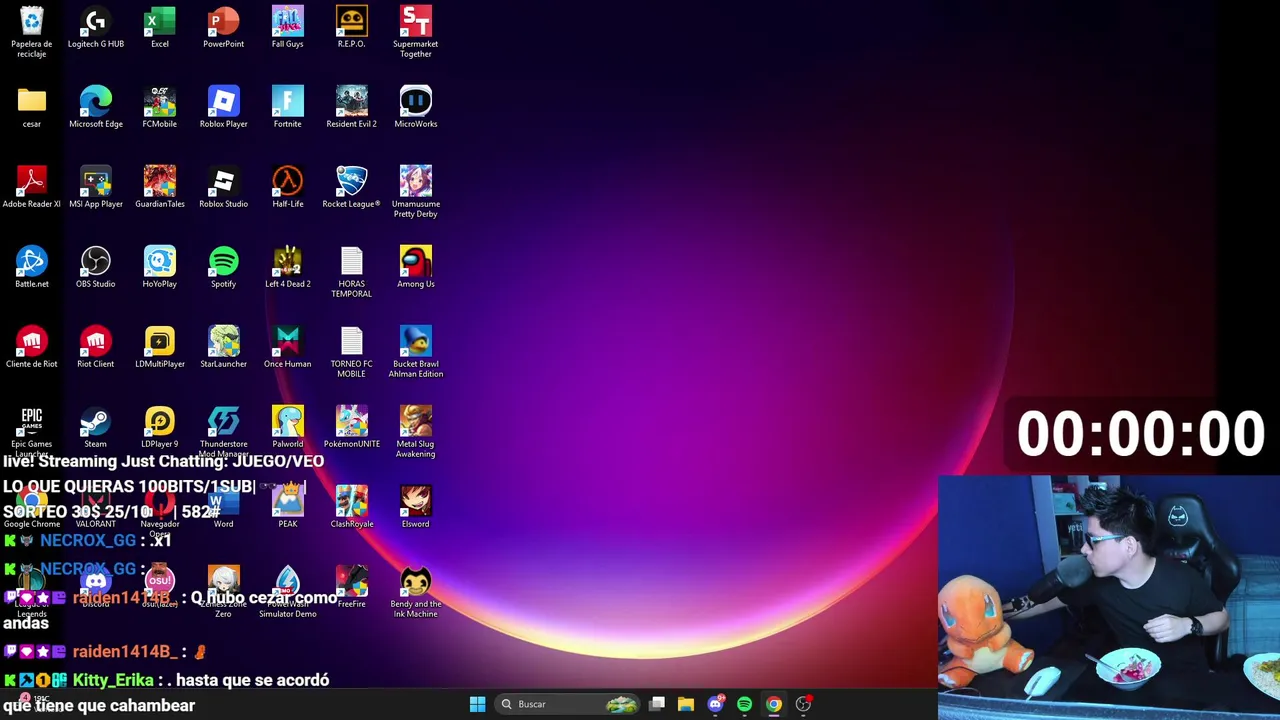1280x720 pixels.
Task: Select the Once Human game icon
Action: pyautogui.click(x=288, y=348)
